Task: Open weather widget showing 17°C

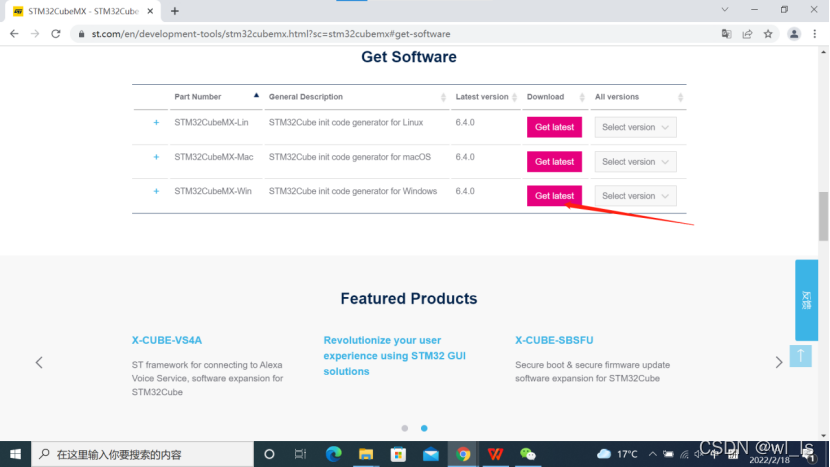Action: (x=617, y=454)
